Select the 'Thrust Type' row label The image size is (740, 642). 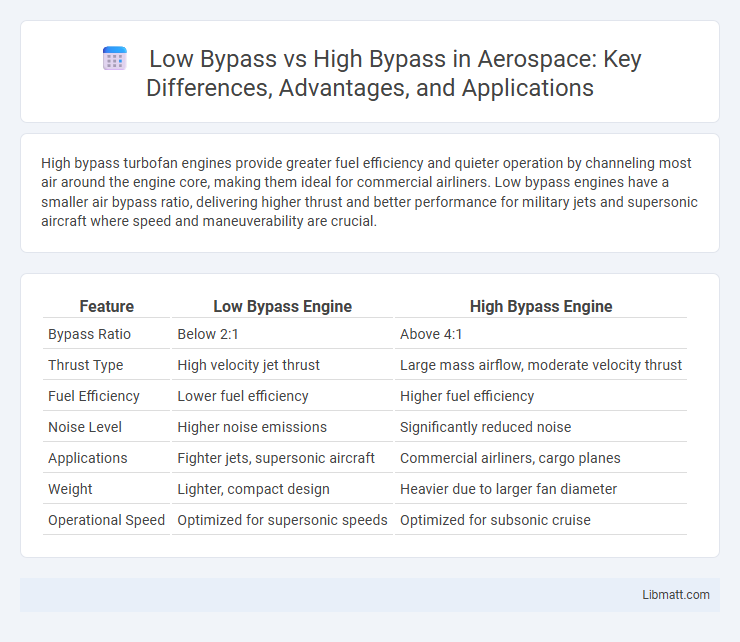[x=85, y=365]
